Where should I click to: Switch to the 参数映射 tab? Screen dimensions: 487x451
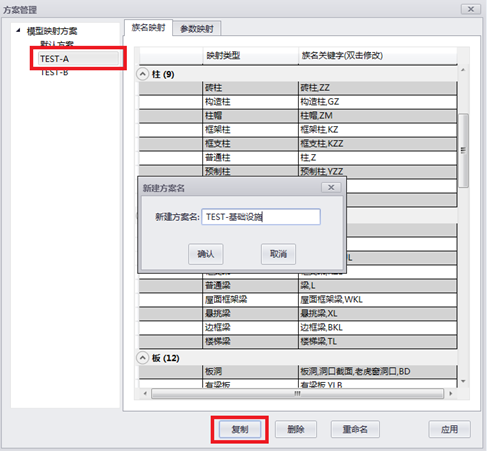(197, 29)
